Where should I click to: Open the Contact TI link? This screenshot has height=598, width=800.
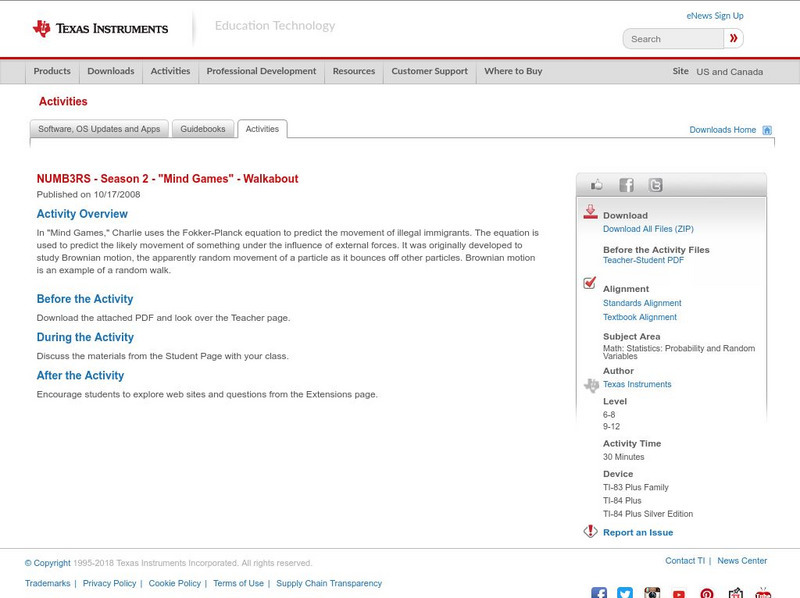coord(685,561)
